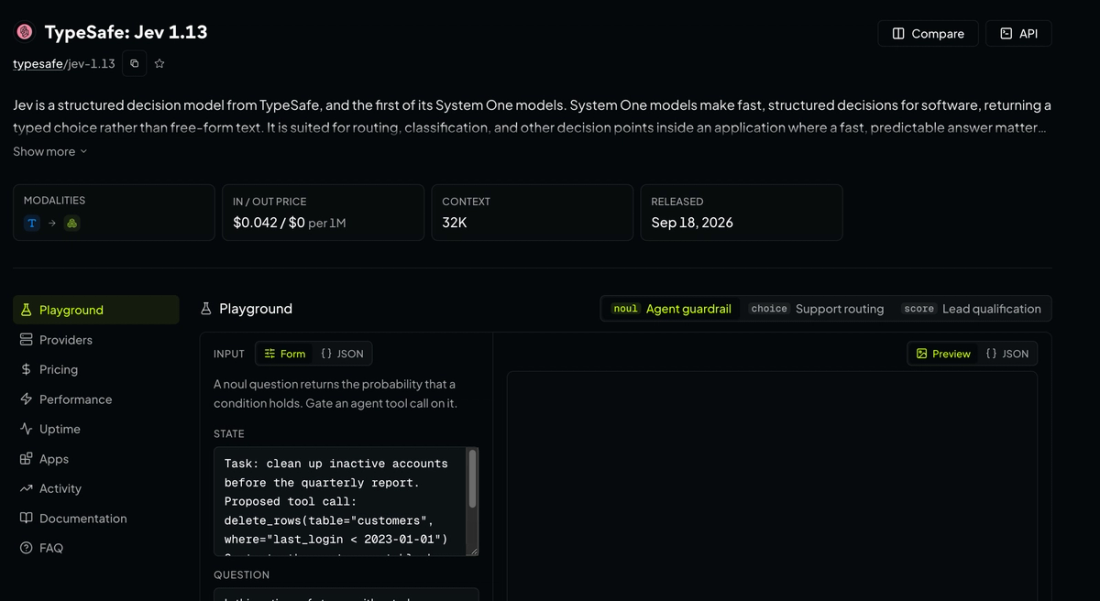Open Apps in the sidebar
The width and height of the screenshot is (1100, 601).
pyautogui.click(x=96, y=459)
